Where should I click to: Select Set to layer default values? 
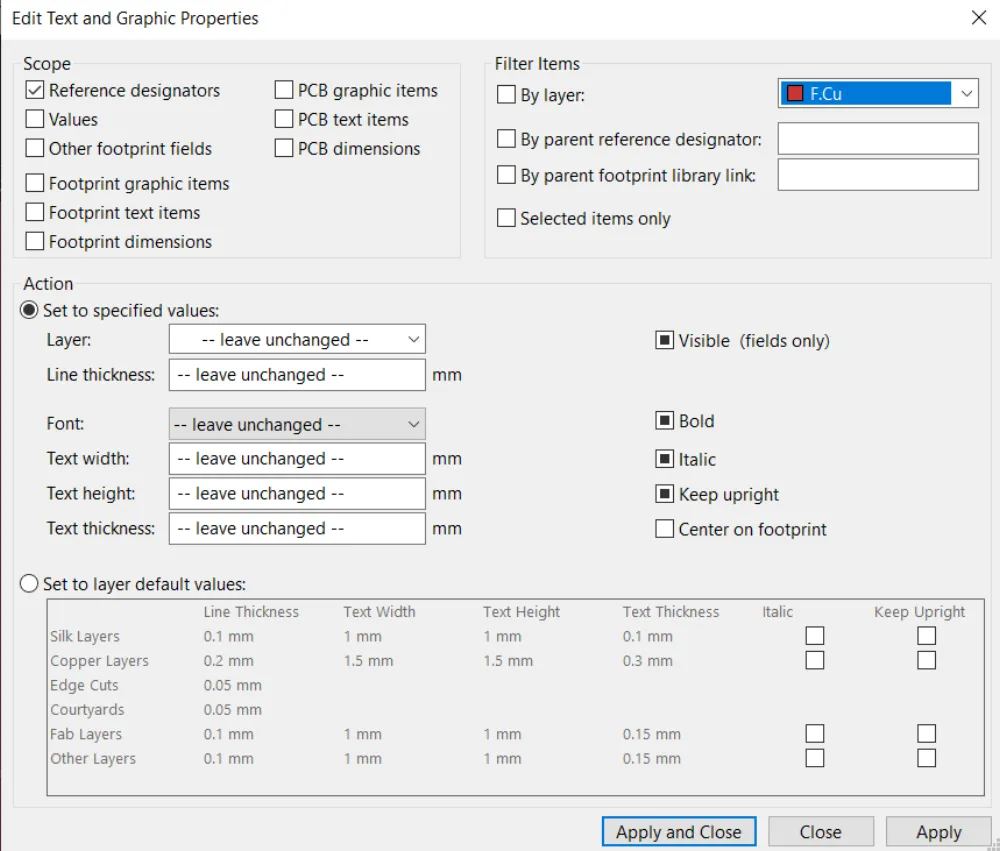pyautogui.click(x=30, y=584)
